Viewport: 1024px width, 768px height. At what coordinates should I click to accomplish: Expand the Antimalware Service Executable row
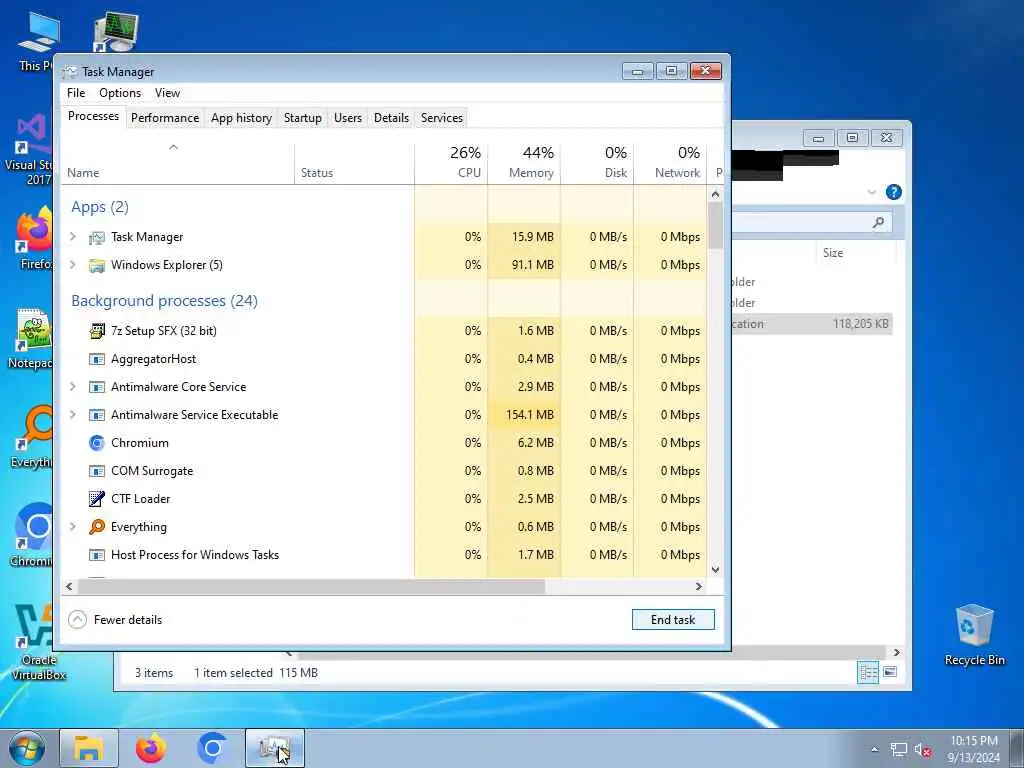(x=72, y=415)
